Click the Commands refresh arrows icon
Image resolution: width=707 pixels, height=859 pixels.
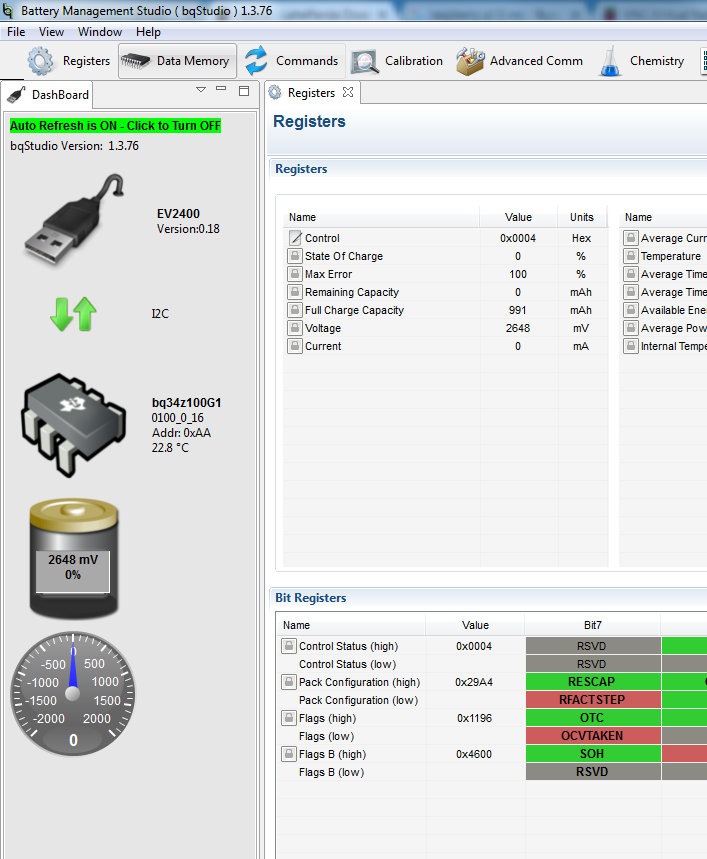[256, 61]
